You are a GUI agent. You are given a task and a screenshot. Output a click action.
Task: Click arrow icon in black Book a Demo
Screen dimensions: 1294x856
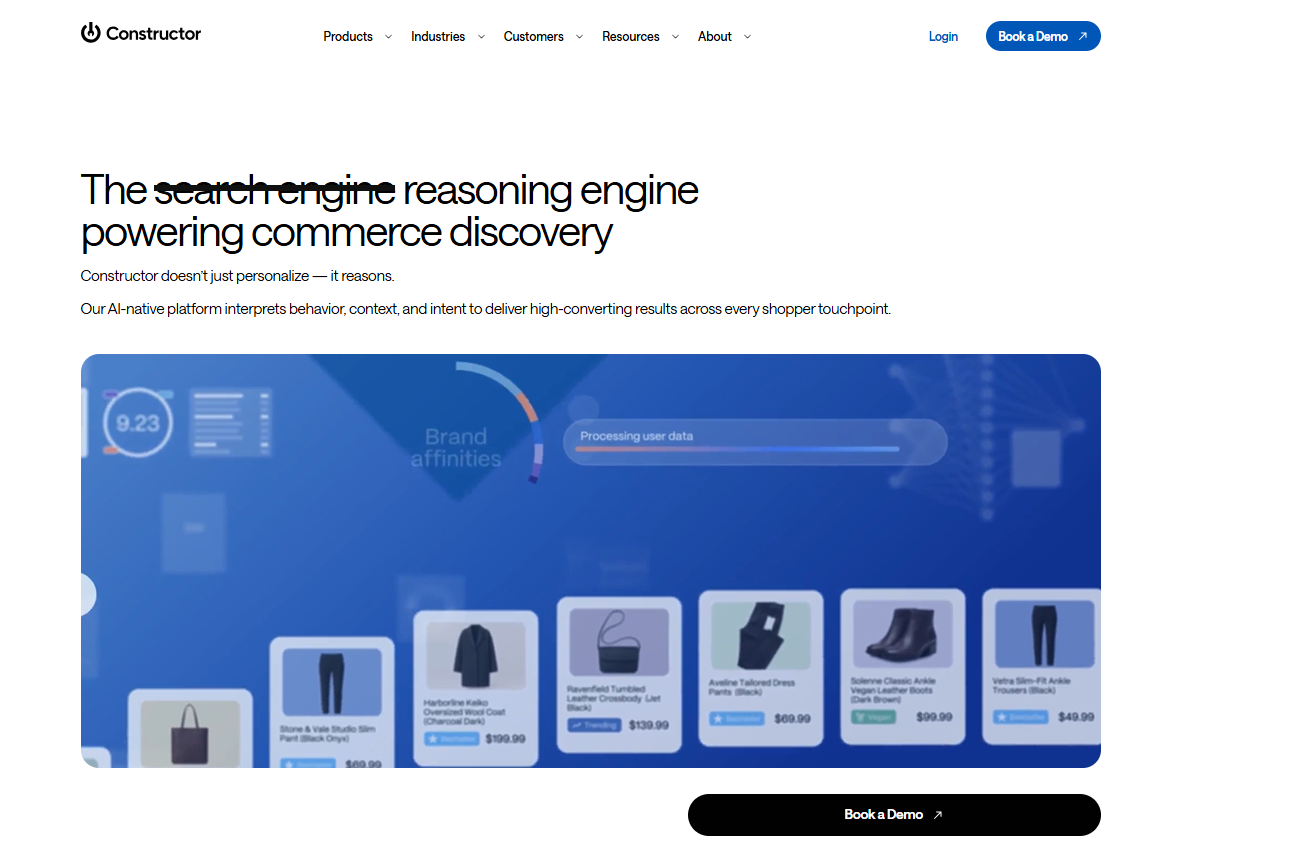click(937, 815)
